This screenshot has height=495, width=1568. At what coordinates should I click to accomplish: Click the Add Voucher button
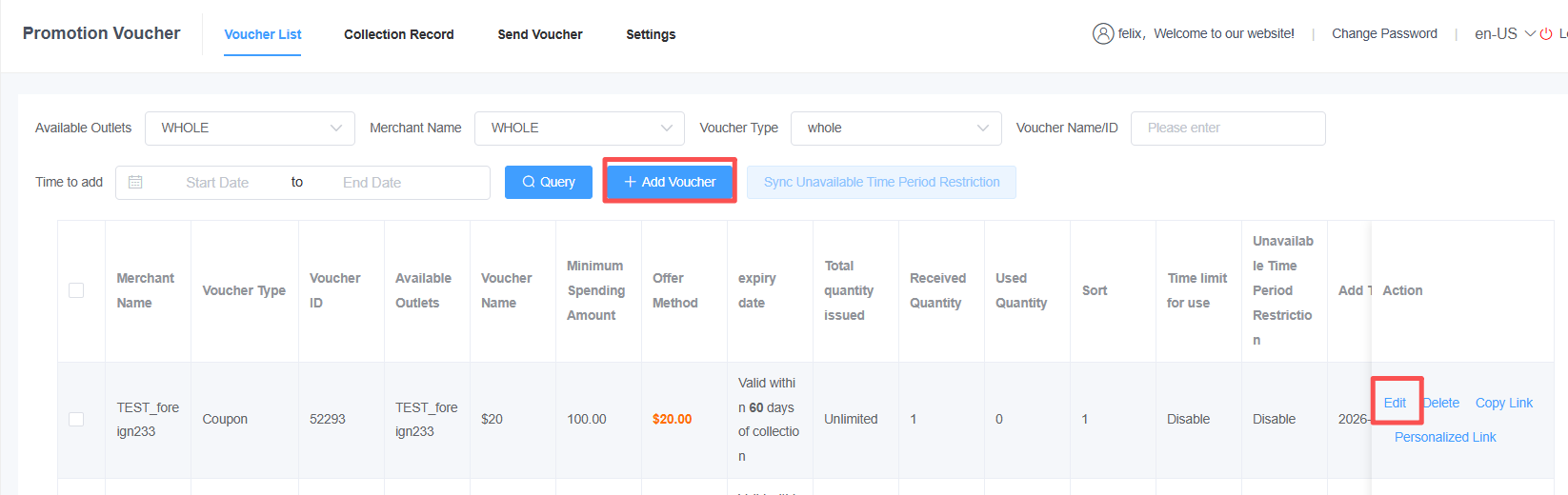670,182
